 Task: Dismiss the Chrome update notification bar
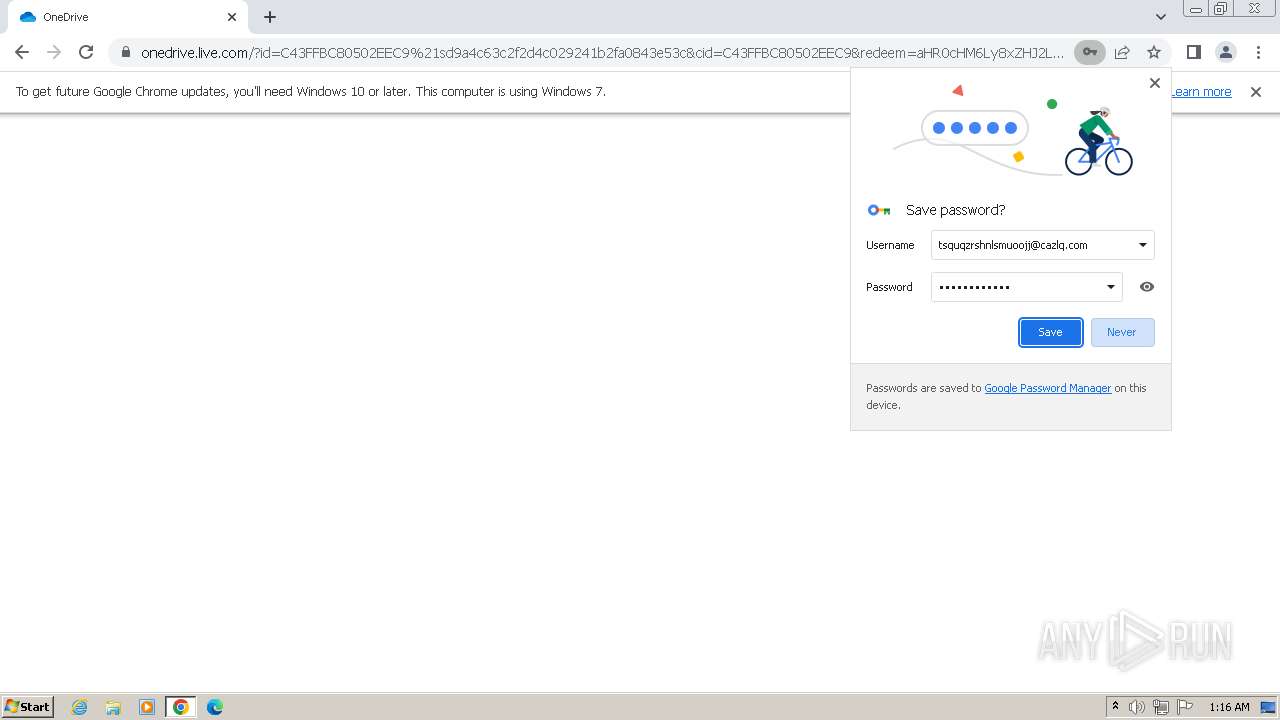1256,91
